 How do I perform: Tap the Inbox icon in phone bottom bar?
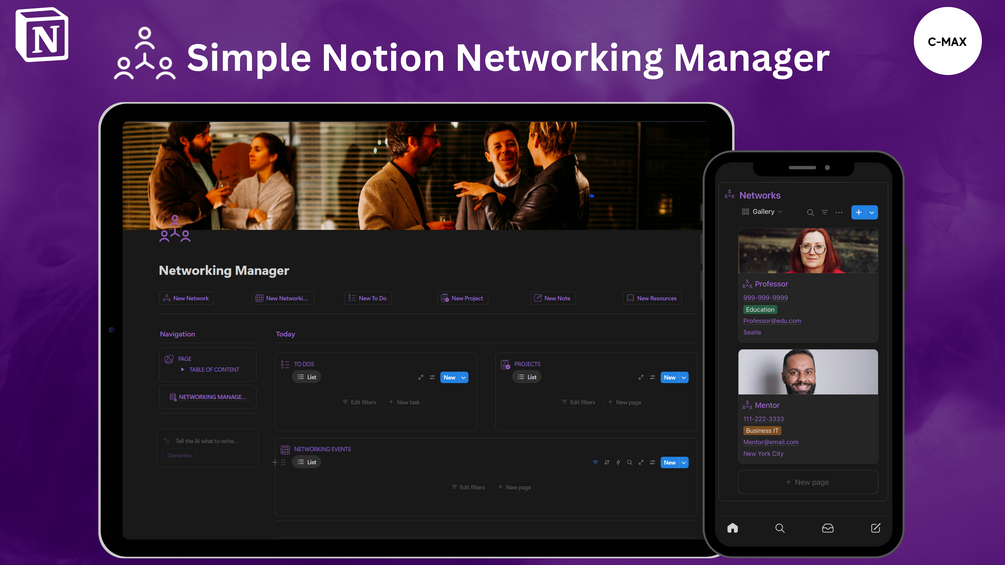click(827, 528)
